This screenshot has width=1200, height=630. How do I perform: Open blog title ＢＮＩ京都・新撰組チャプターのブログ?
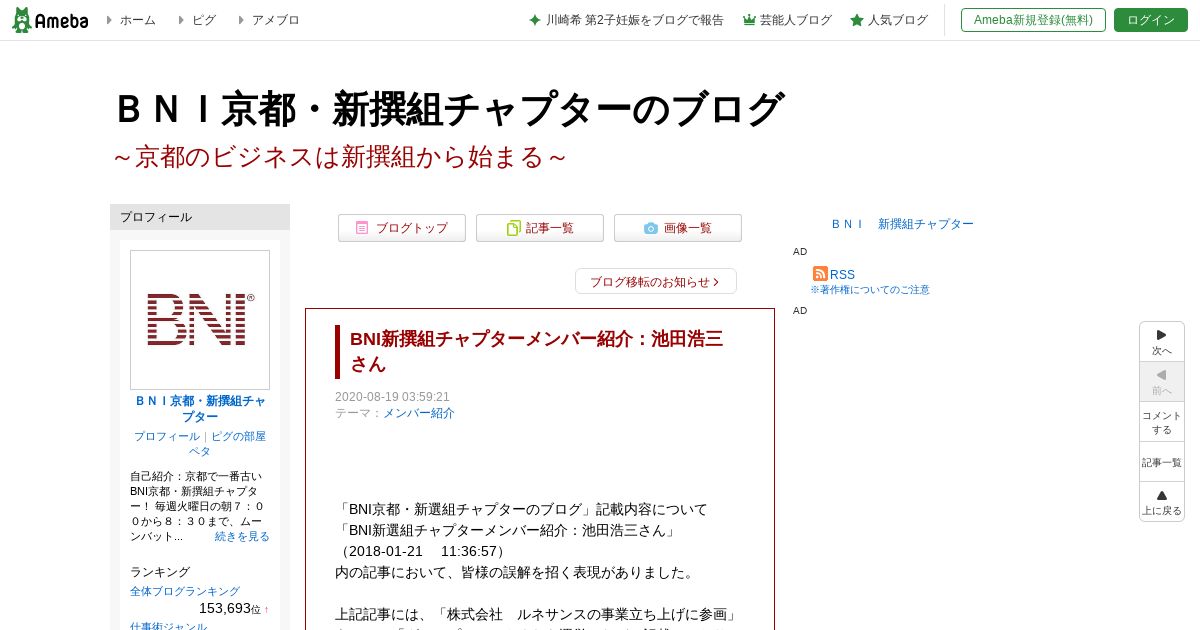coord(448,110)
